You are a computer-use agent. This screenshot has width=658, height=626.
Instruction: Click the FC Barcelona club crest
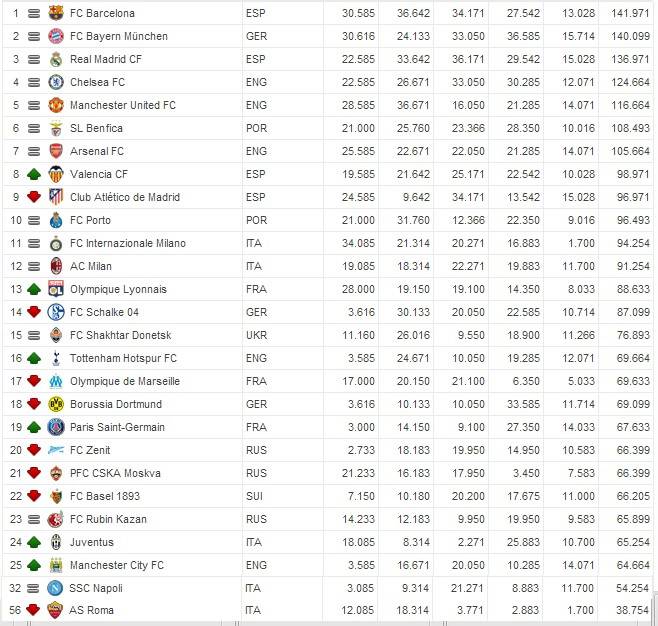[55, 13]
